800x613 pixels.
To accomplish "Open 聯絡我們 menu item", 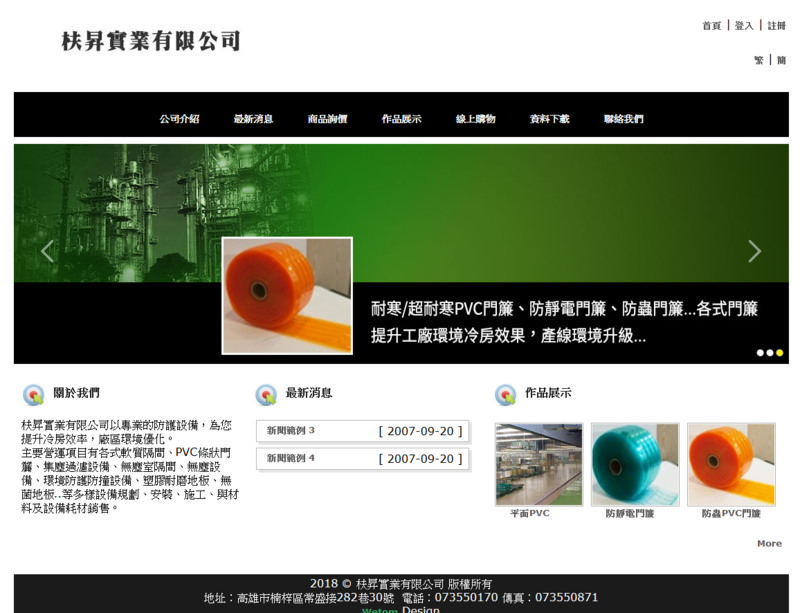I will click(623, 119).
